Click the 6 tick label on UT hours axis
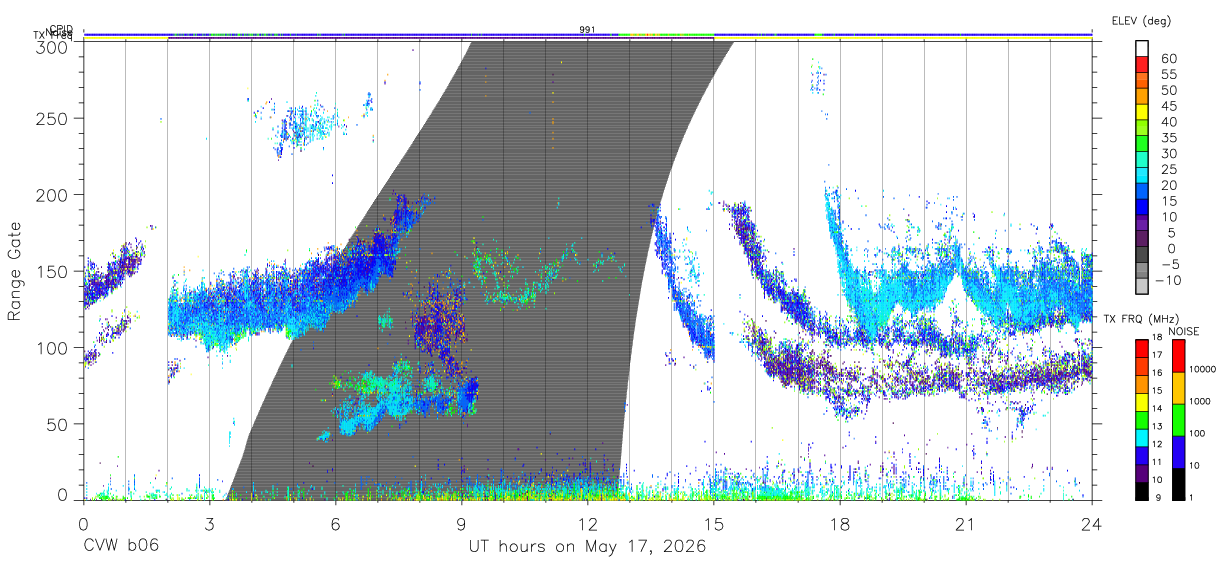1228x567 pixels. (x=335, y=524)
